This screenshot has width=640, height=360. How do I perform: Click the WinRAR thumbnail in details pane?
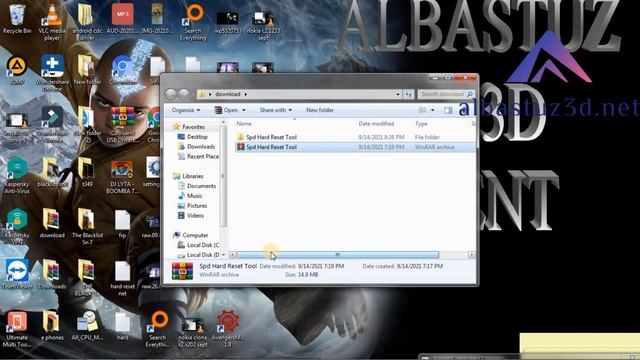pyautogui.click(x=182, y=271)
